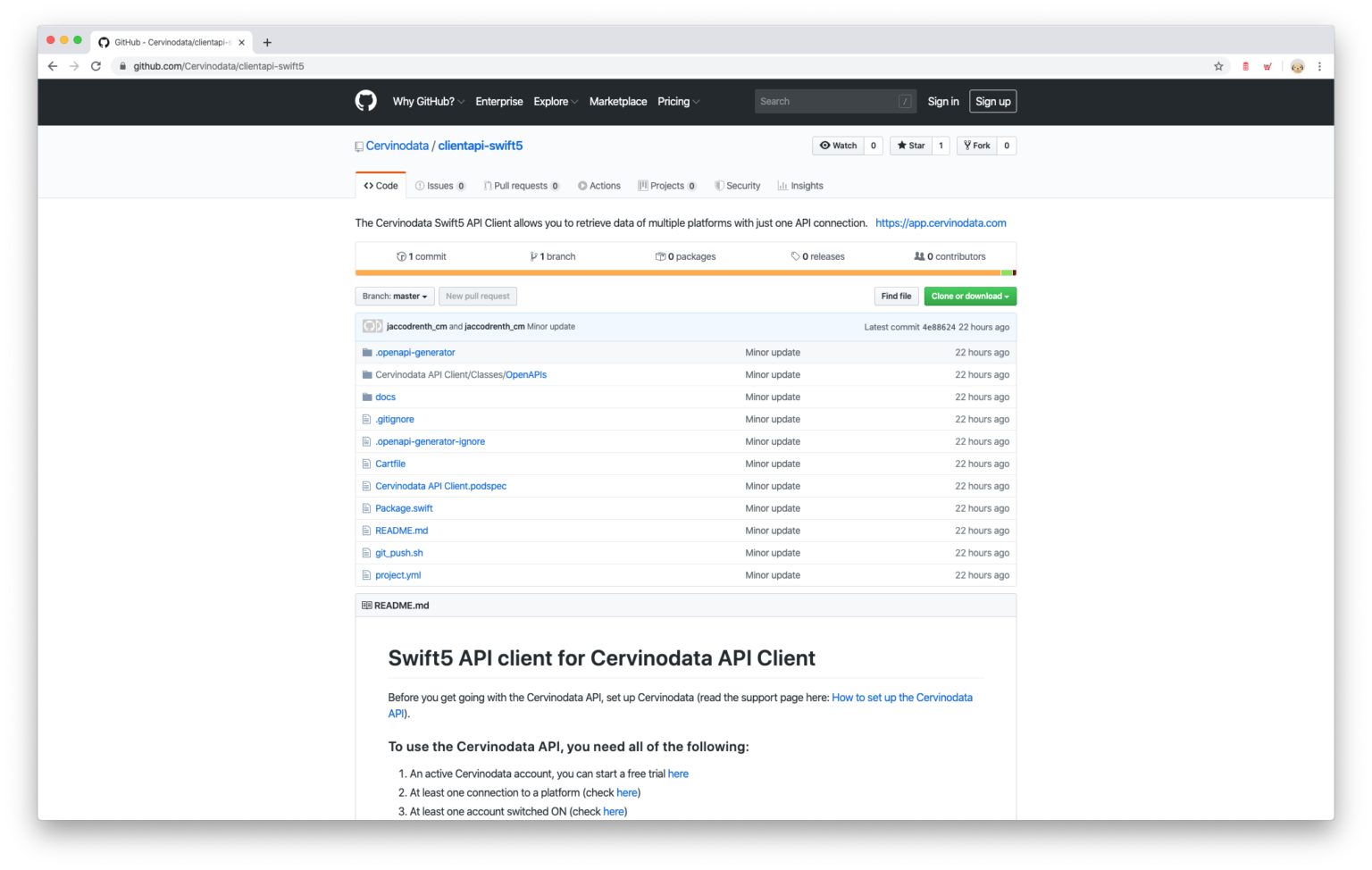Open the How to set up Cervinodata link
Screen dimensions: 1372x870
pos(901,697)
